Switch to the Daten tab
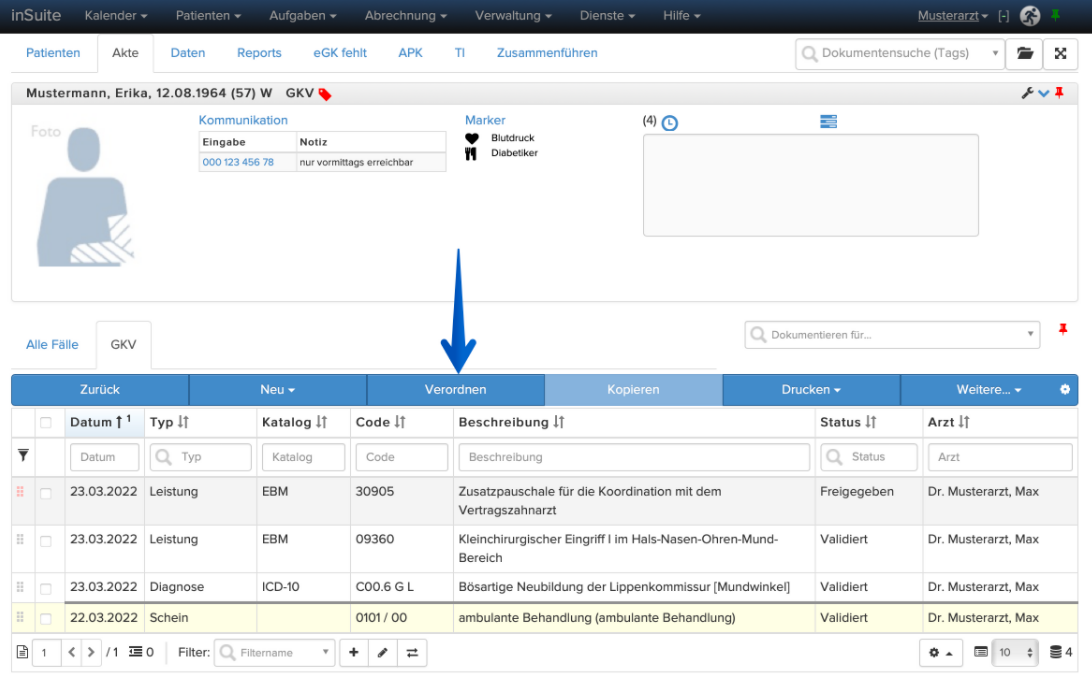 pyautogui.click(x=188, y=53)
